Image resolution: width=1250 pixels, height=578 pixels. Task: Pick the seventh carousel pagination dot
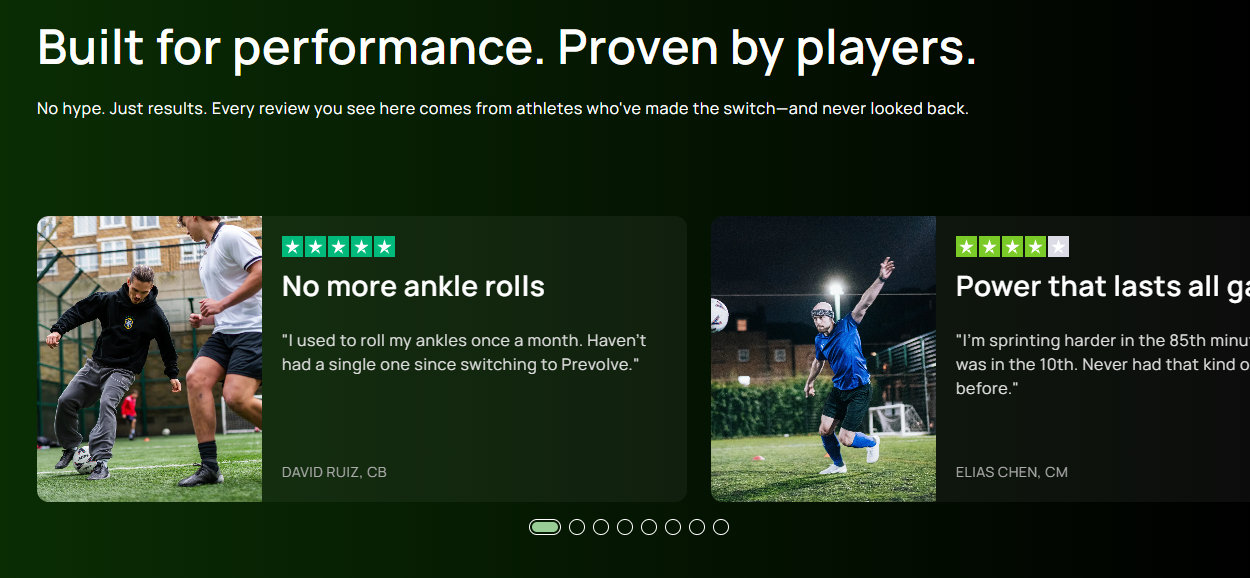697,527
